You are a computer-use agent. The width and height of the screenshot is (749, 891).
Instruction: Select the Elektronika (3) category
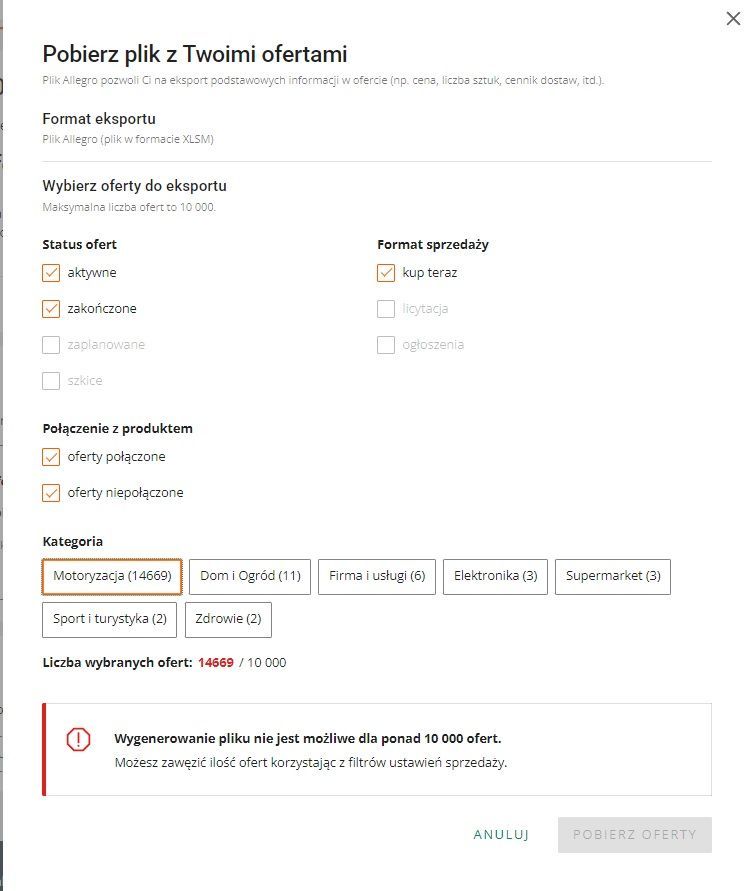pos(495,577)
